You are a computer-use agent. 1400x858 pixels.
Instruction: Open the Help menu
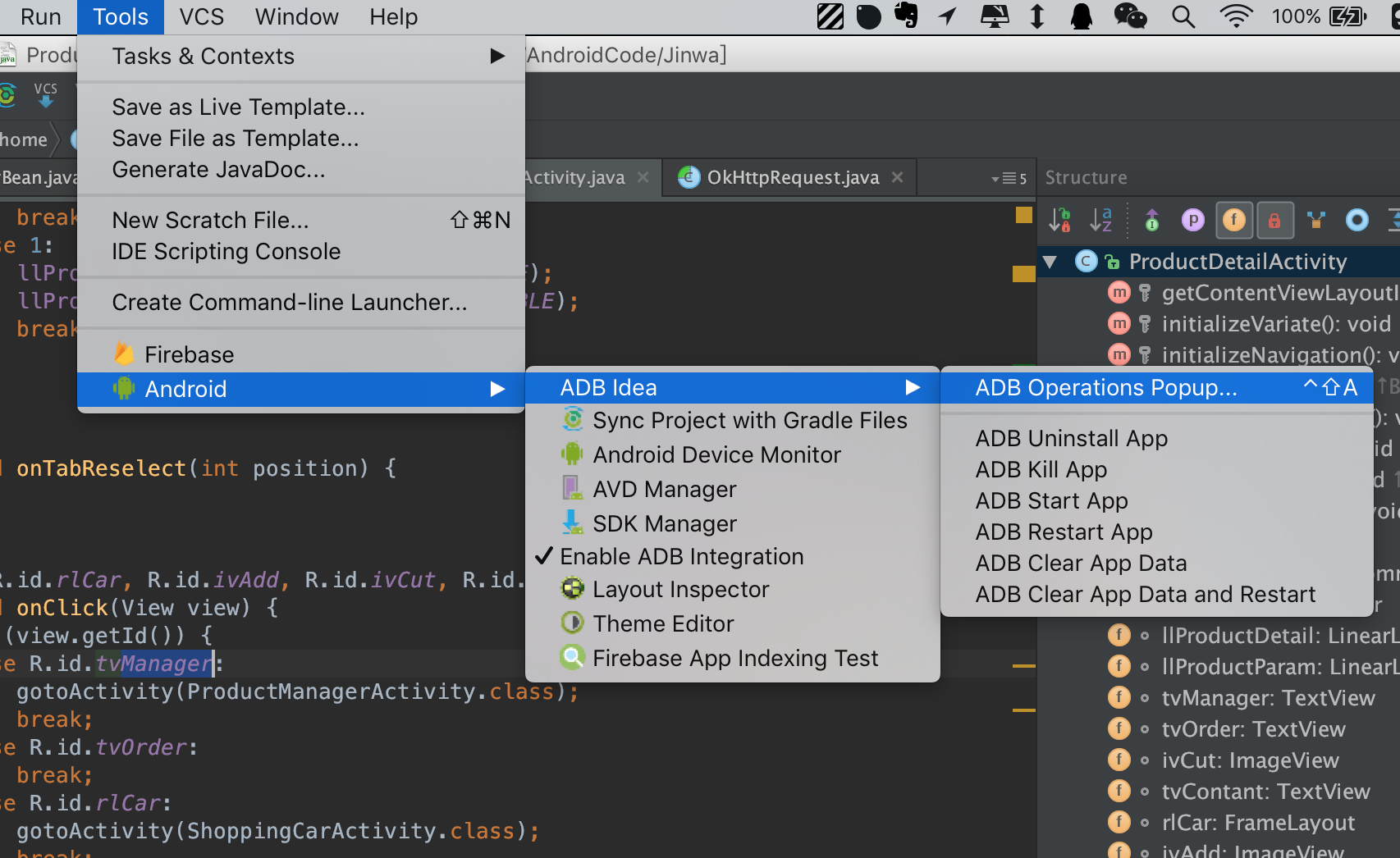click(393, 16)
